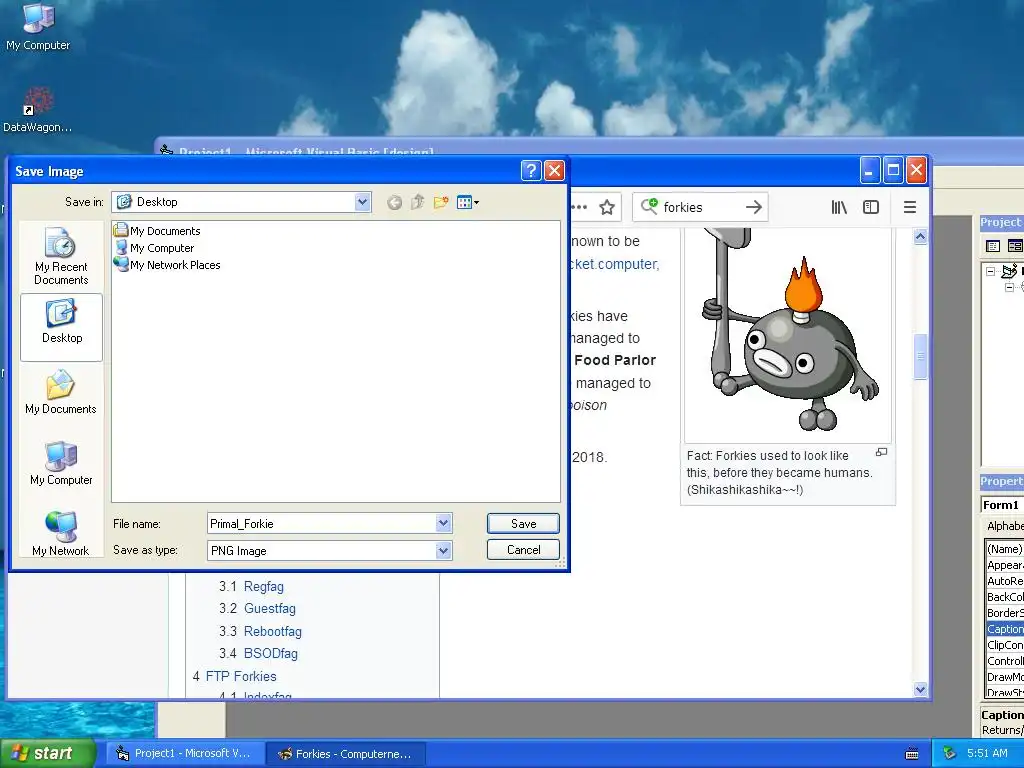
Task: Switch to the Alphabetic properties tab
Action: [x=1004, y=526]
